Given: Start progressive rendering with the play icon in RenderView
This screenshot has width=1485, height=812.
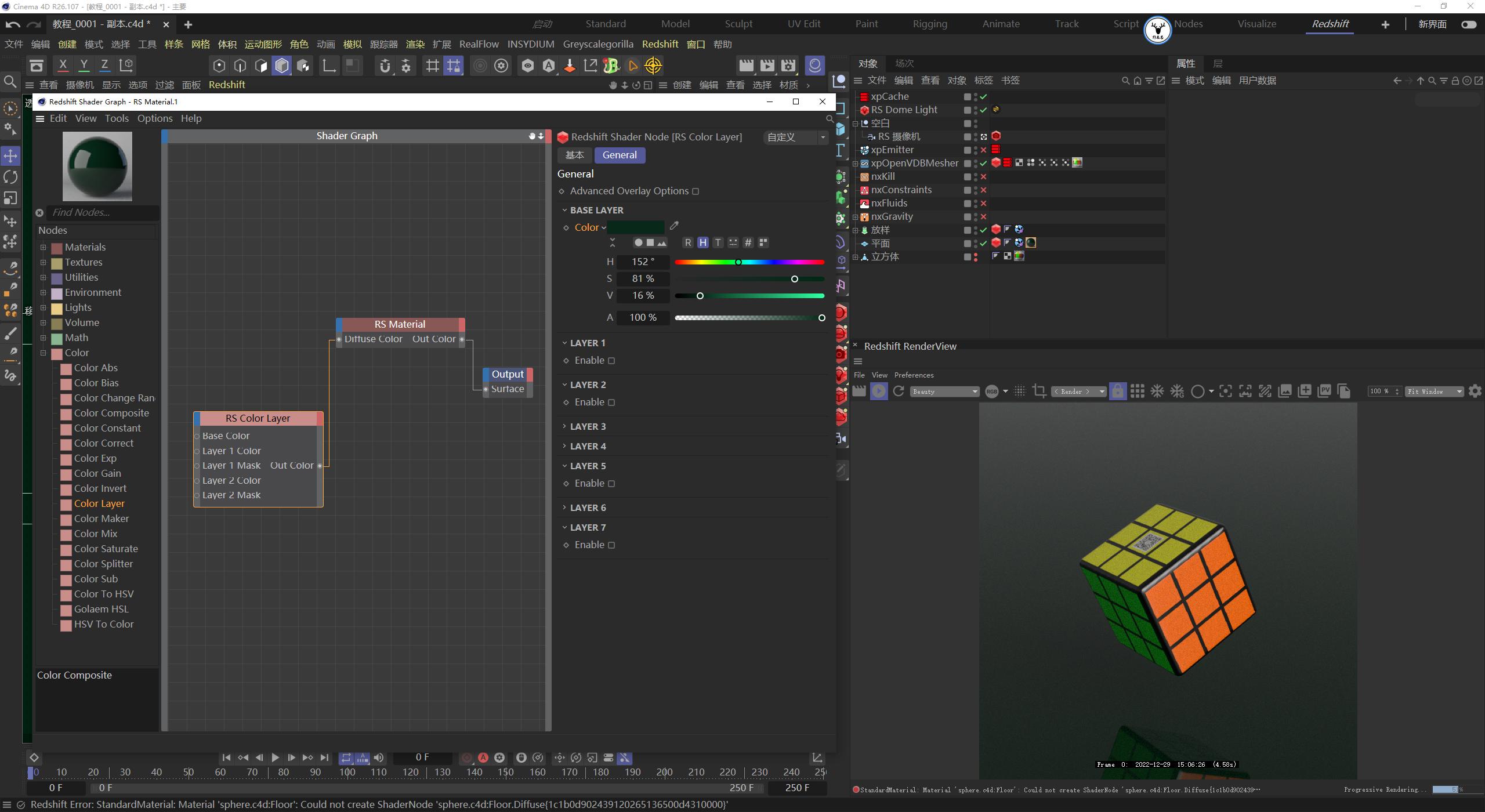Looking at the screenshot, I should pos(879,391).
